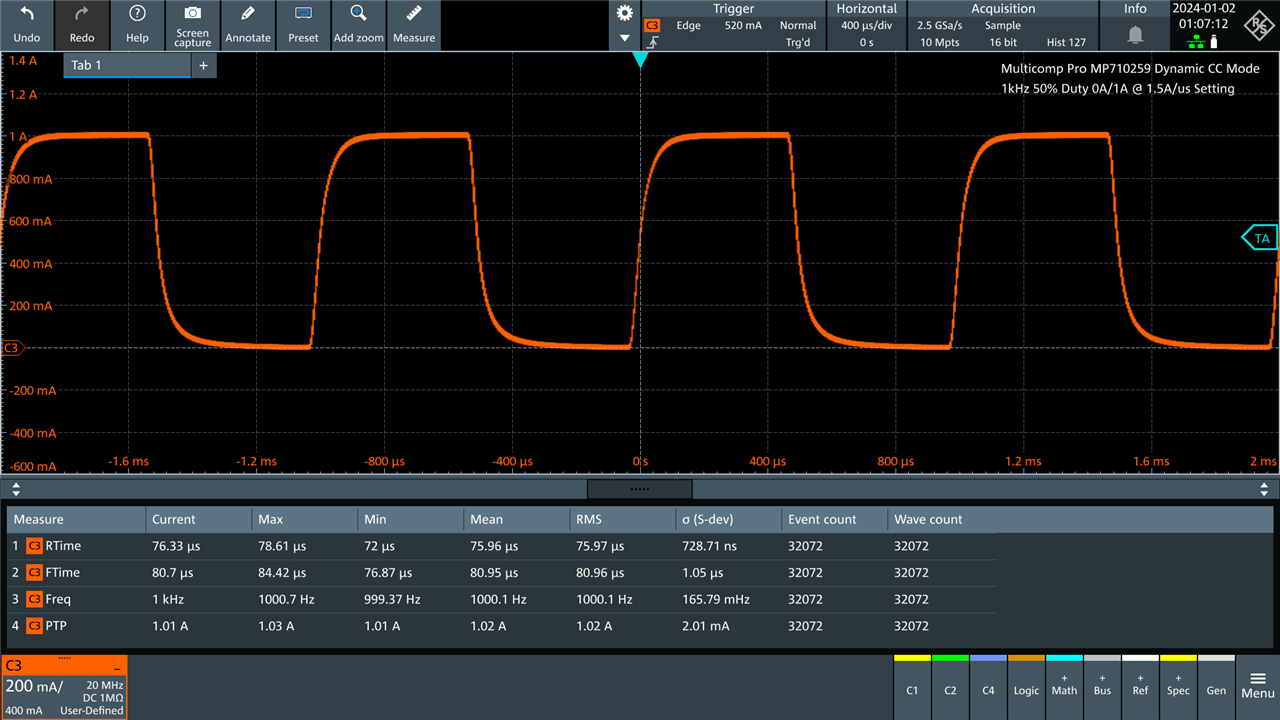Screen dimensions: 1280x720
Task: Open the Acquisition settings panel
Action: [x=1003, y=26]
